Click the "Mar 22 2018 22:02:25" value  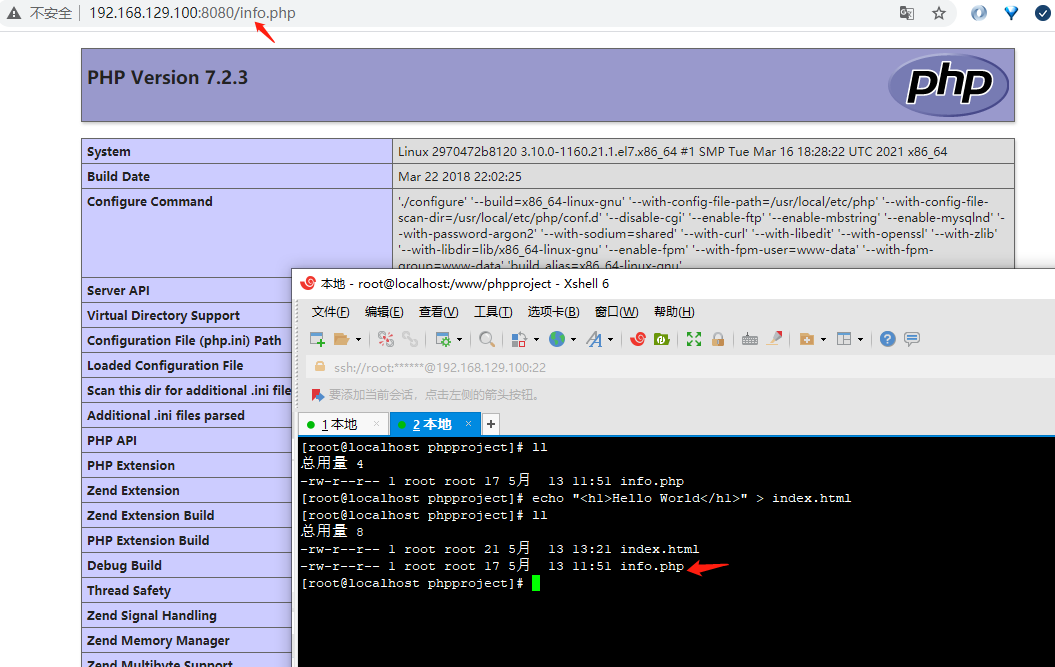(460, 176)
